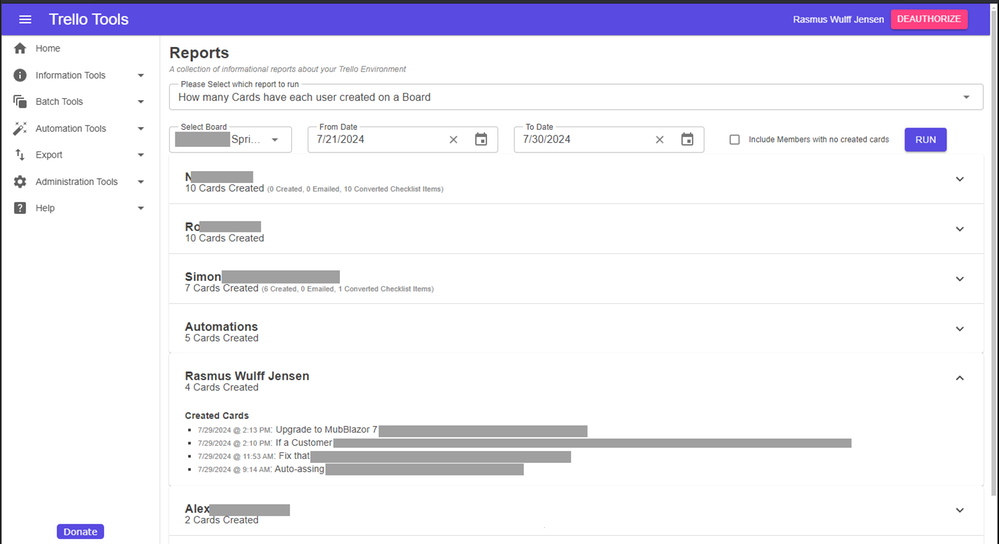999x544 pixels.
Task: Expand Automation Tools submenu arrow
Action: (141, 129)
